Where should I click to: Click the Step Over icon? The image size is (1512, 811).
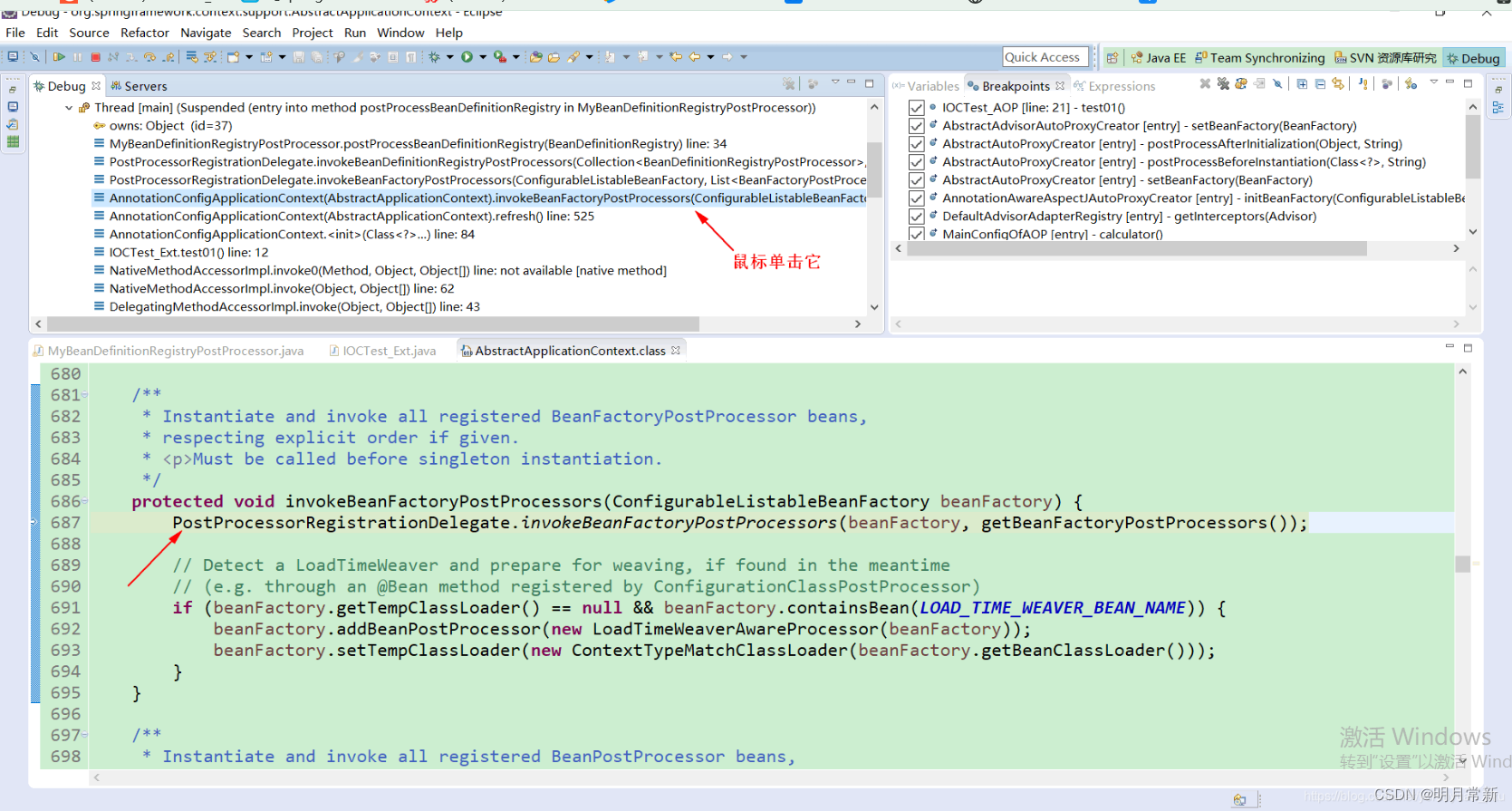tap(149, 57)
